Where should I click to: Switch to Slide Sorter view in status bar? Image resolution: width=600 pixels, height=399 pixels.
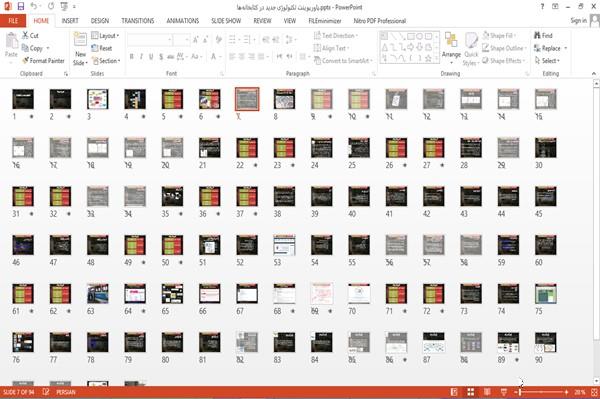pyautogui.click(x=471, y=392)
